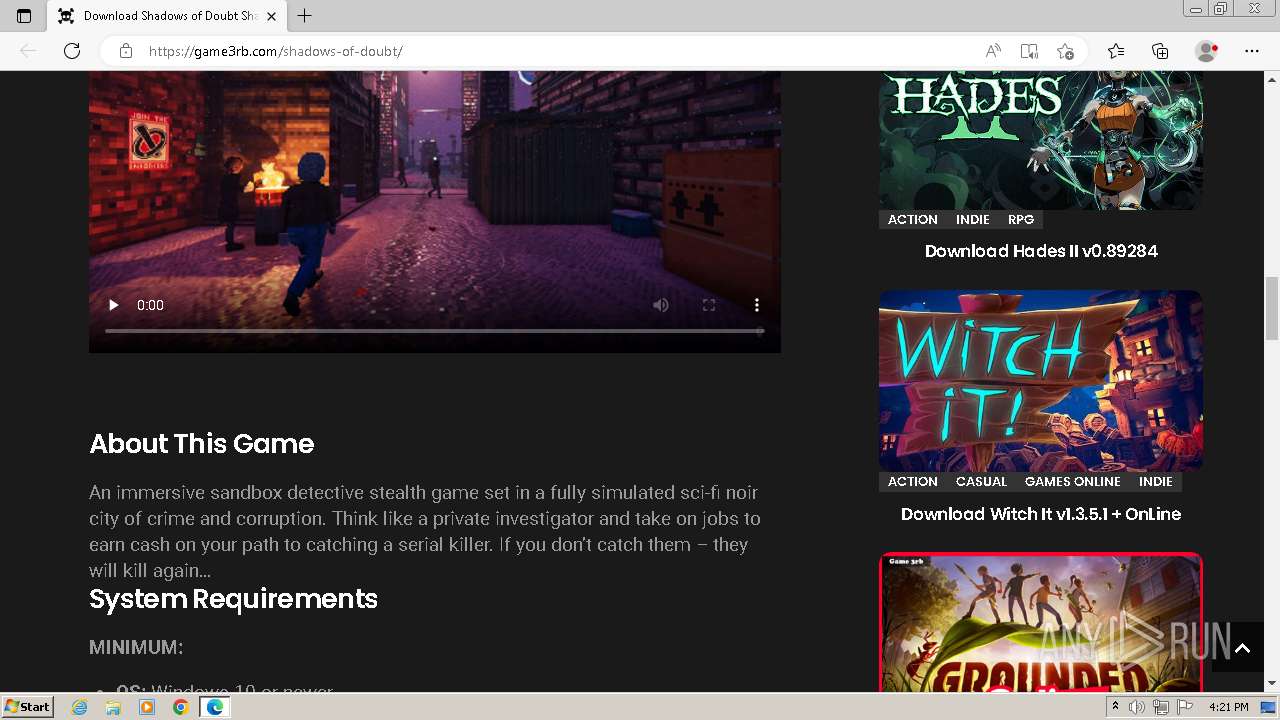Image resolution: width=1280 pixels, height=720 pixels.
Task: Select CASUAL tag under Witch It
Action: (x=981, y=482)
